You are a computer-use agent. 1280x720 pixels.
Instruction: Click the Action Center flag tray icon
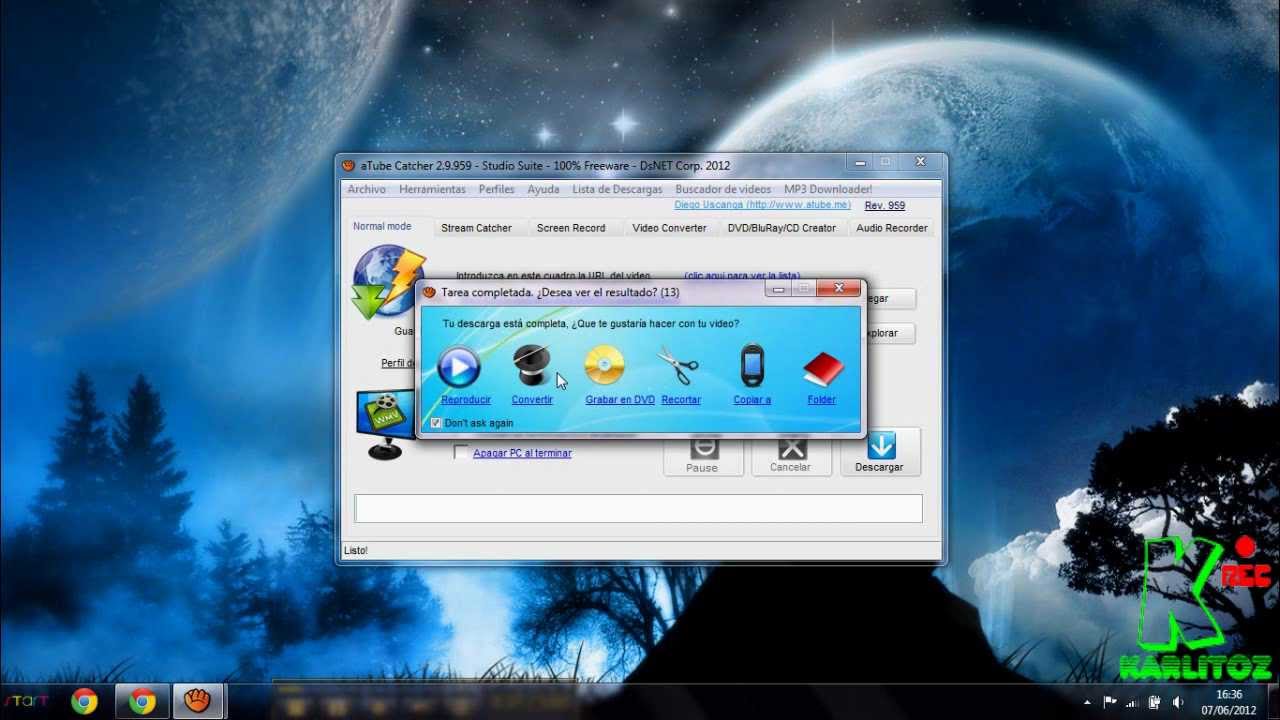click(1110, 702)
